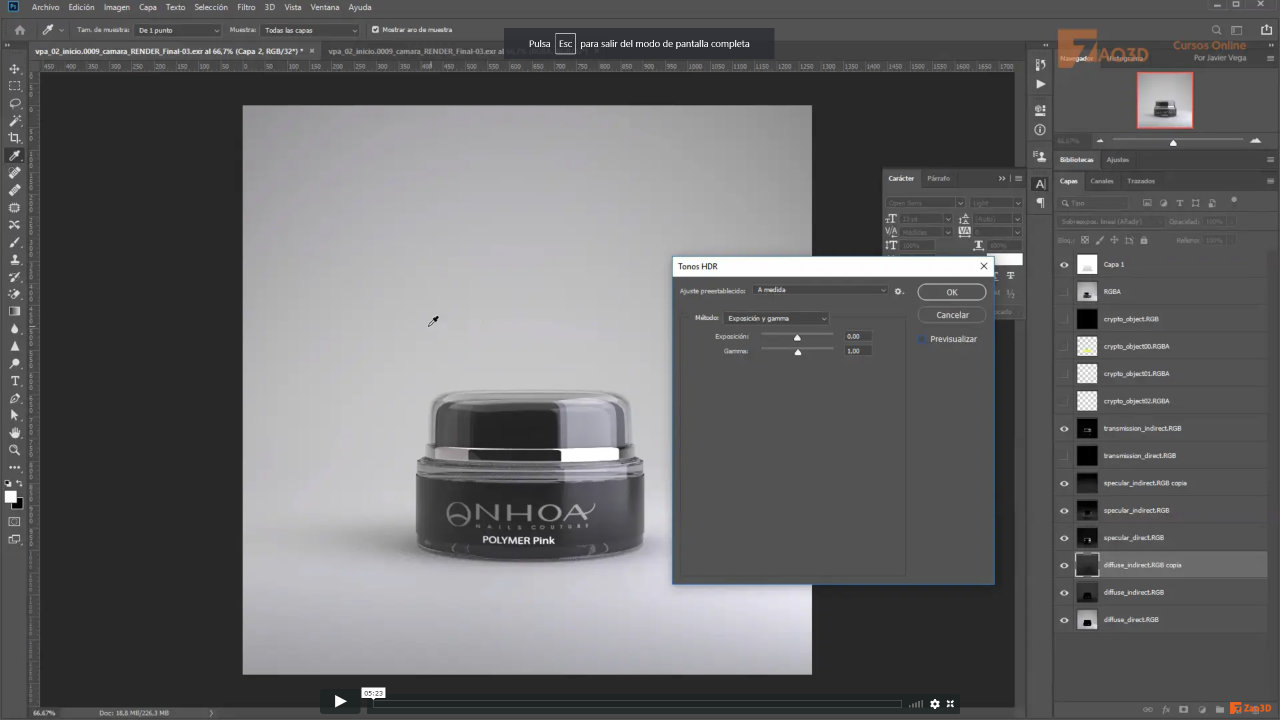Screen dimensions: 1280x720
Task: Select the Crop tool
Action: pos(15,138)
